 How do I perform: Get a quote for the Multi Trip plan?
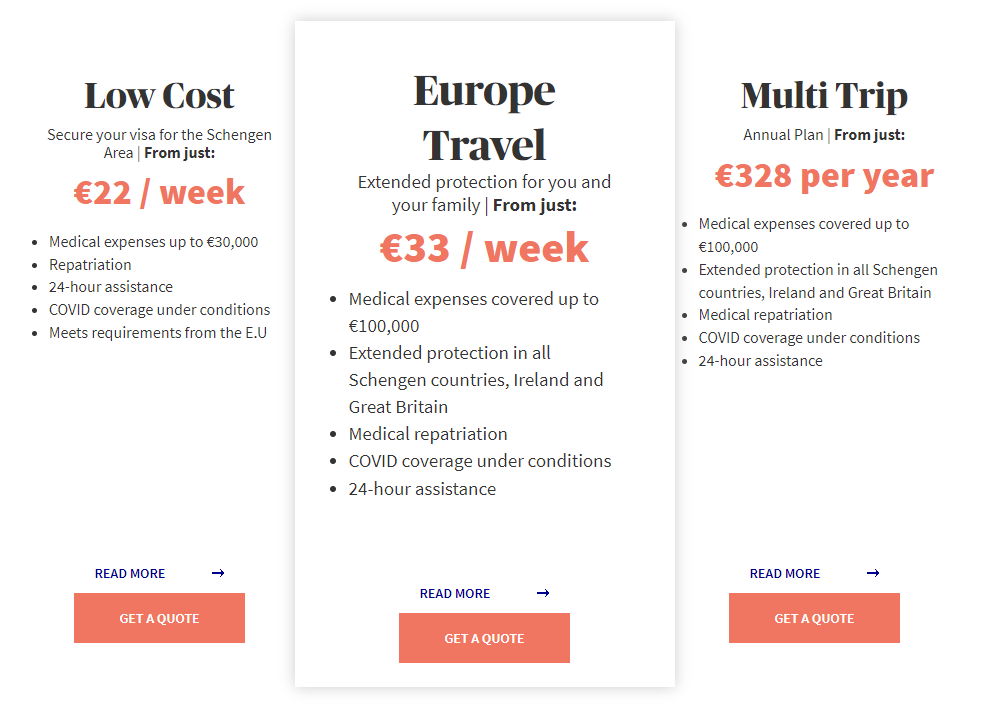[x=814, y=618]
